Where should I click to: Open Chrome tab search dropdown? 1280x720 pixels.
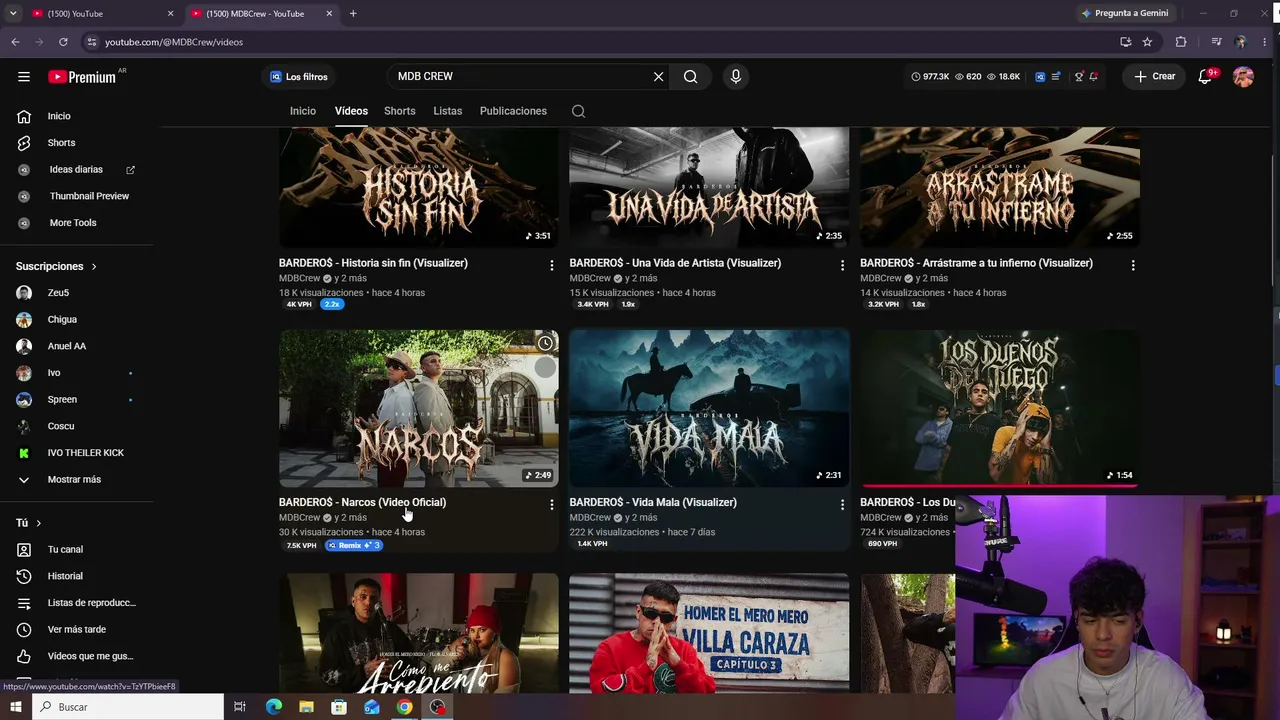(13, 13)
